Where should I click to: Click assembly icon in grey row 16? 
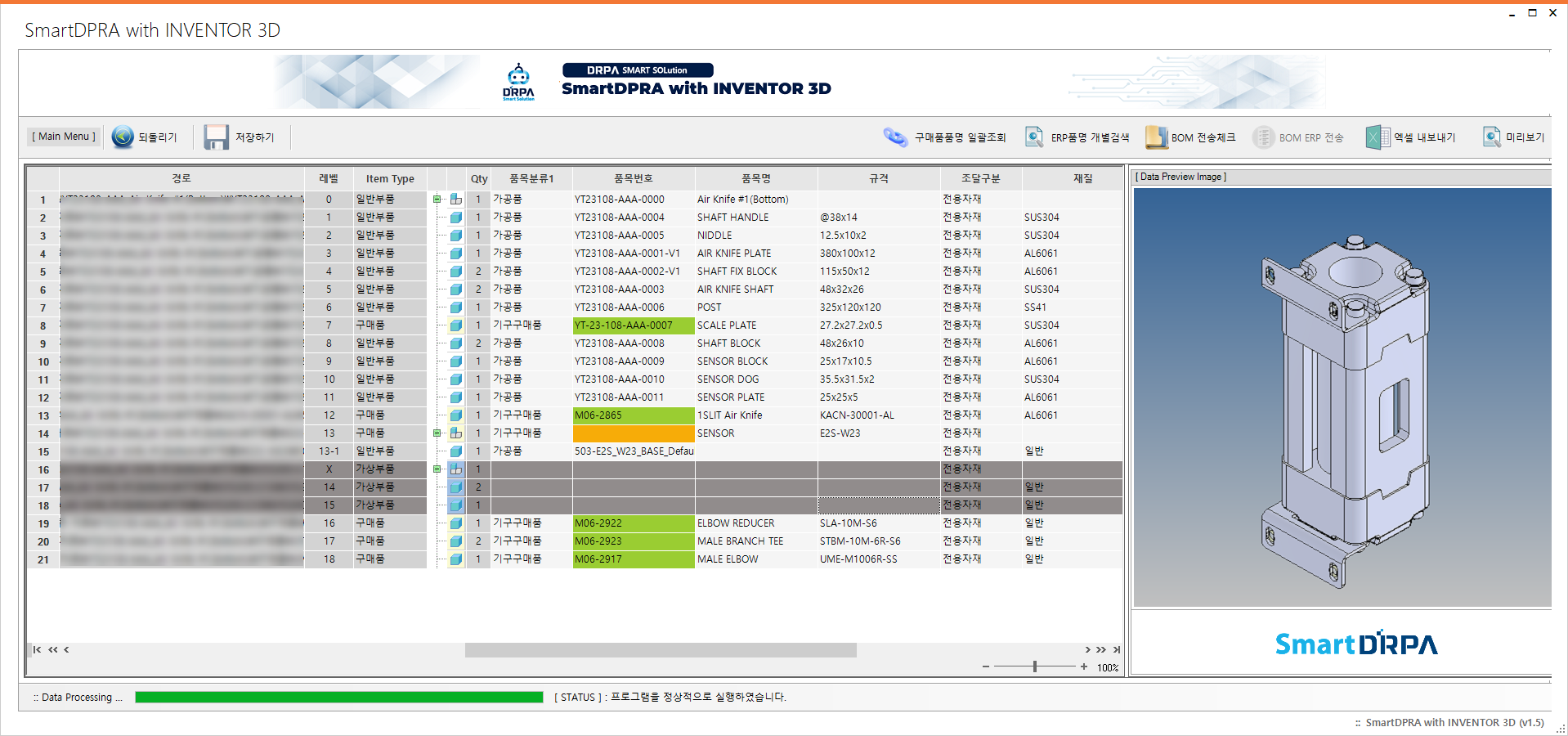[x=456, y=469]
